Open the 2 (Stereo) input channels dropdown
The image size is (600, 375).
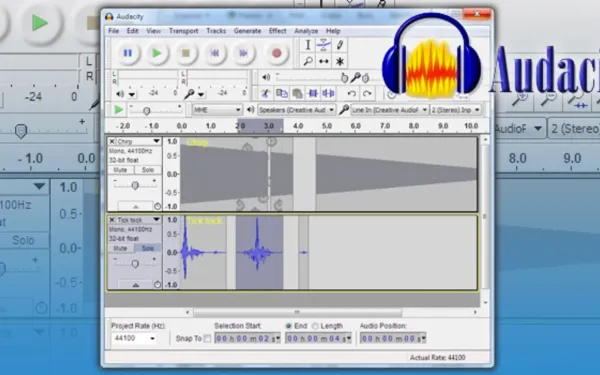455,110
